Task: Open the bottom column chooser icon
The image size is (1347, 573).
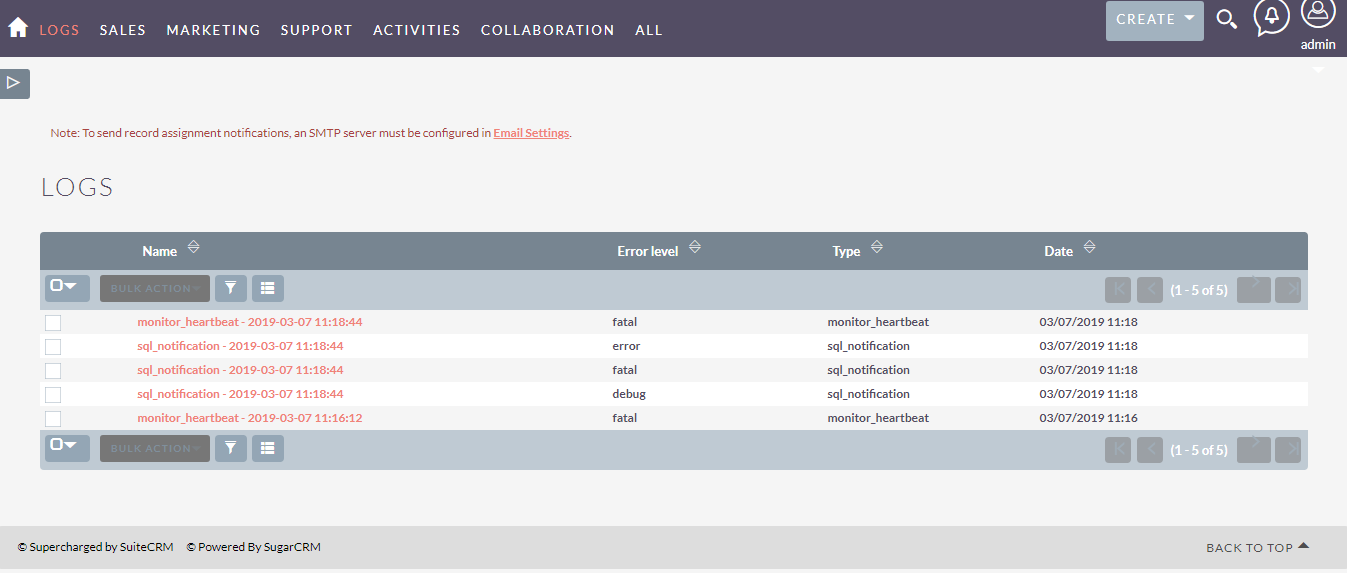Action: 267,448
